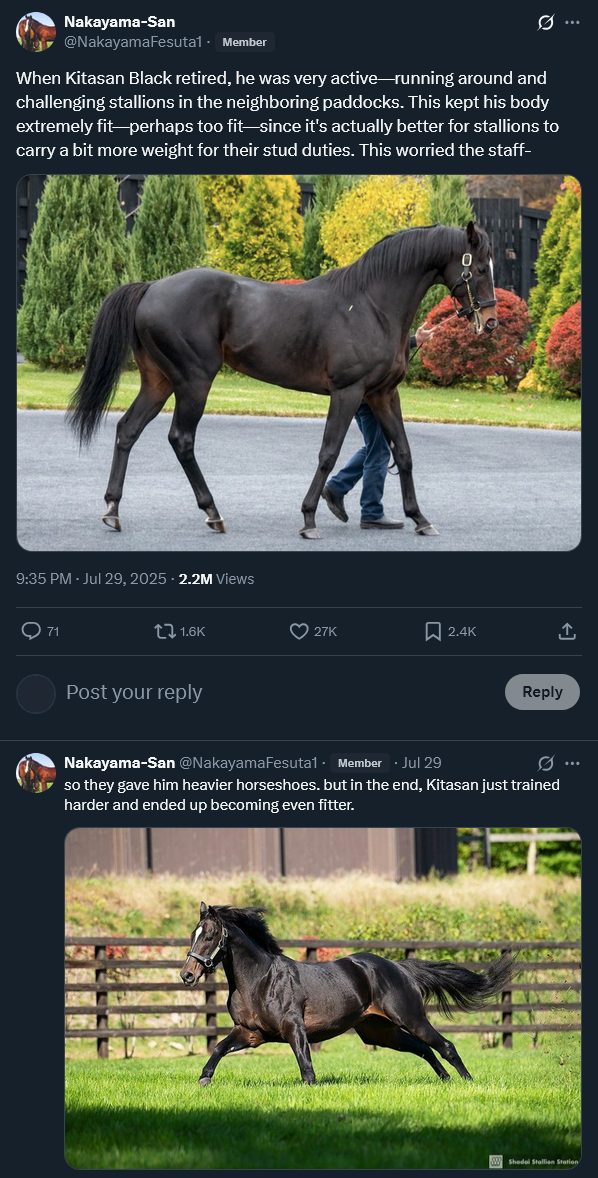Screen dimensions: 598x1178
Task: Open Nakayama-San avatar on main post
Action: [36, 32]
